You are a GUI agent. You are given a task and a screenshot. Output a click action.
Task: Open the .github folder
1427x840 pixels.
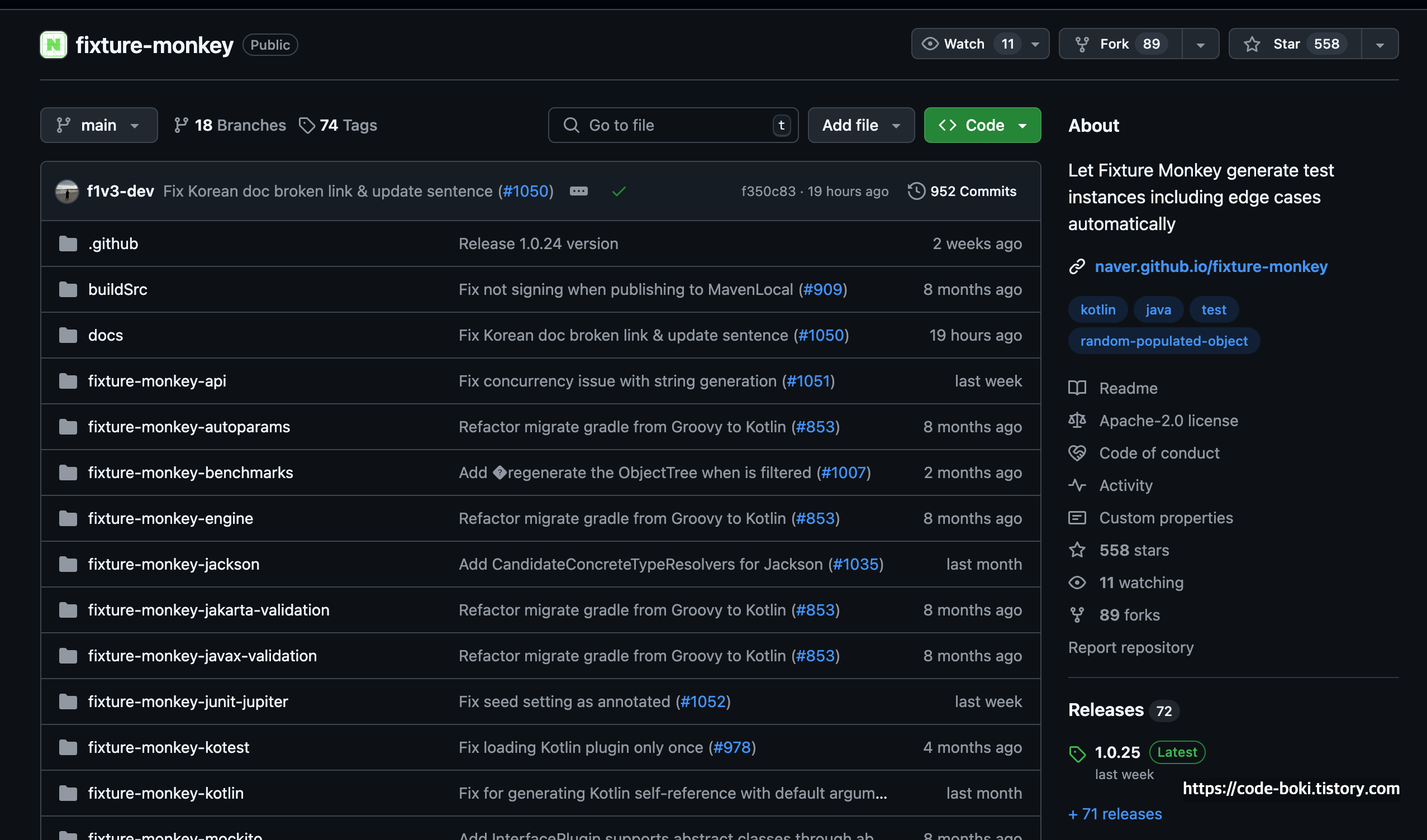(x=113, y=244)
